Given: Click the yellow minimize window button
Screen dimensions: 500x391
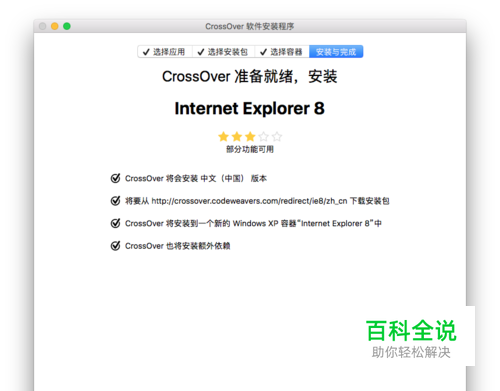Looking at the screenshot, I should pyautogui.click(x=55, y=26).
